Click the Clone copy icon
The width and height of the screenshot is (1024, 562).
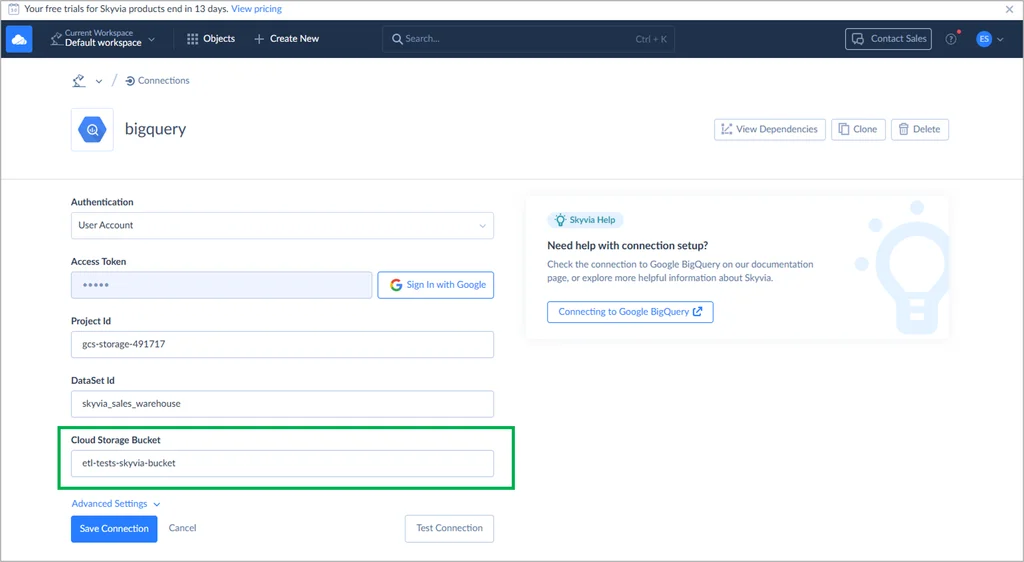tap(844, 129)
